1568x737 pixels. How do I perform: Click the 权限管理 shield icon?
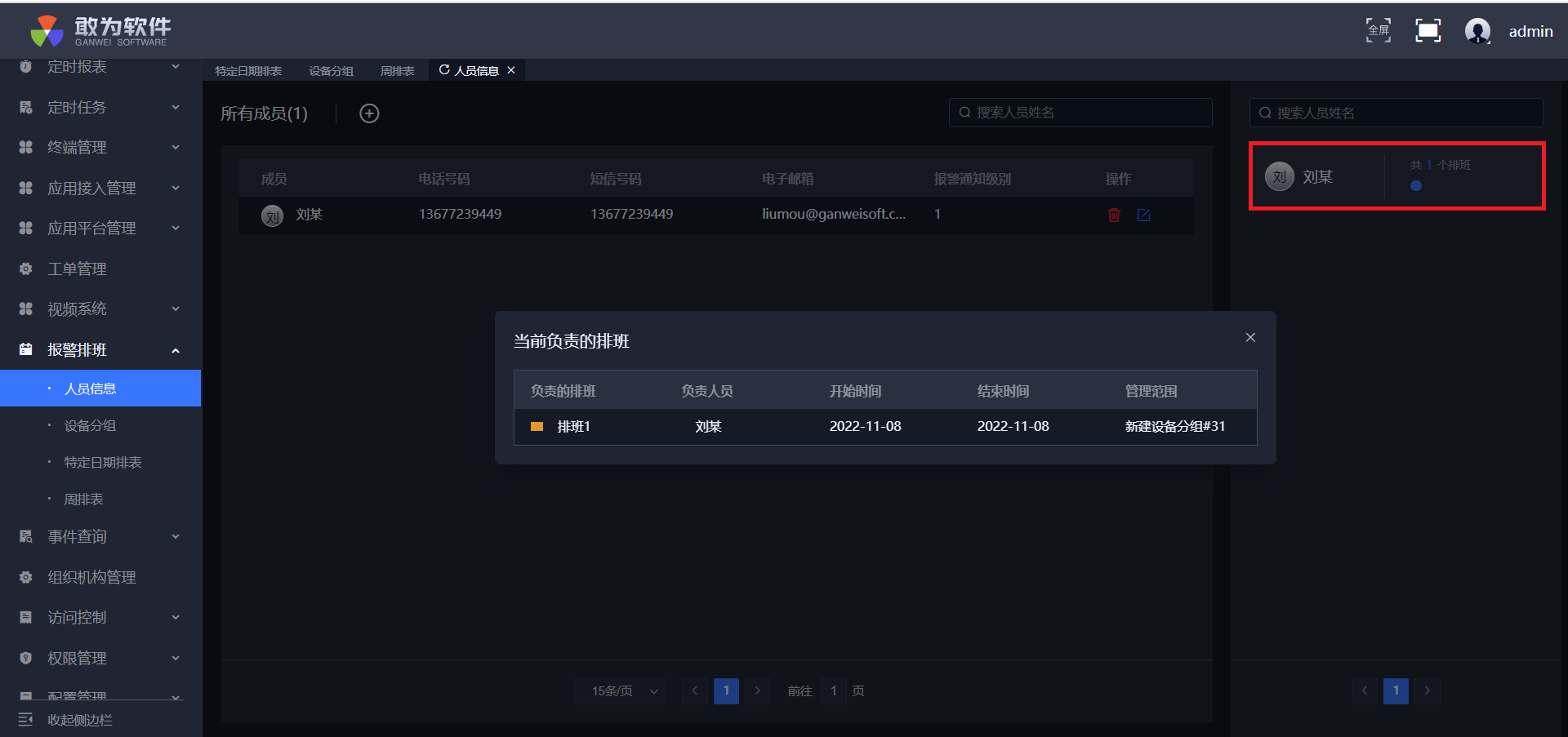click(x=26, y=658)
